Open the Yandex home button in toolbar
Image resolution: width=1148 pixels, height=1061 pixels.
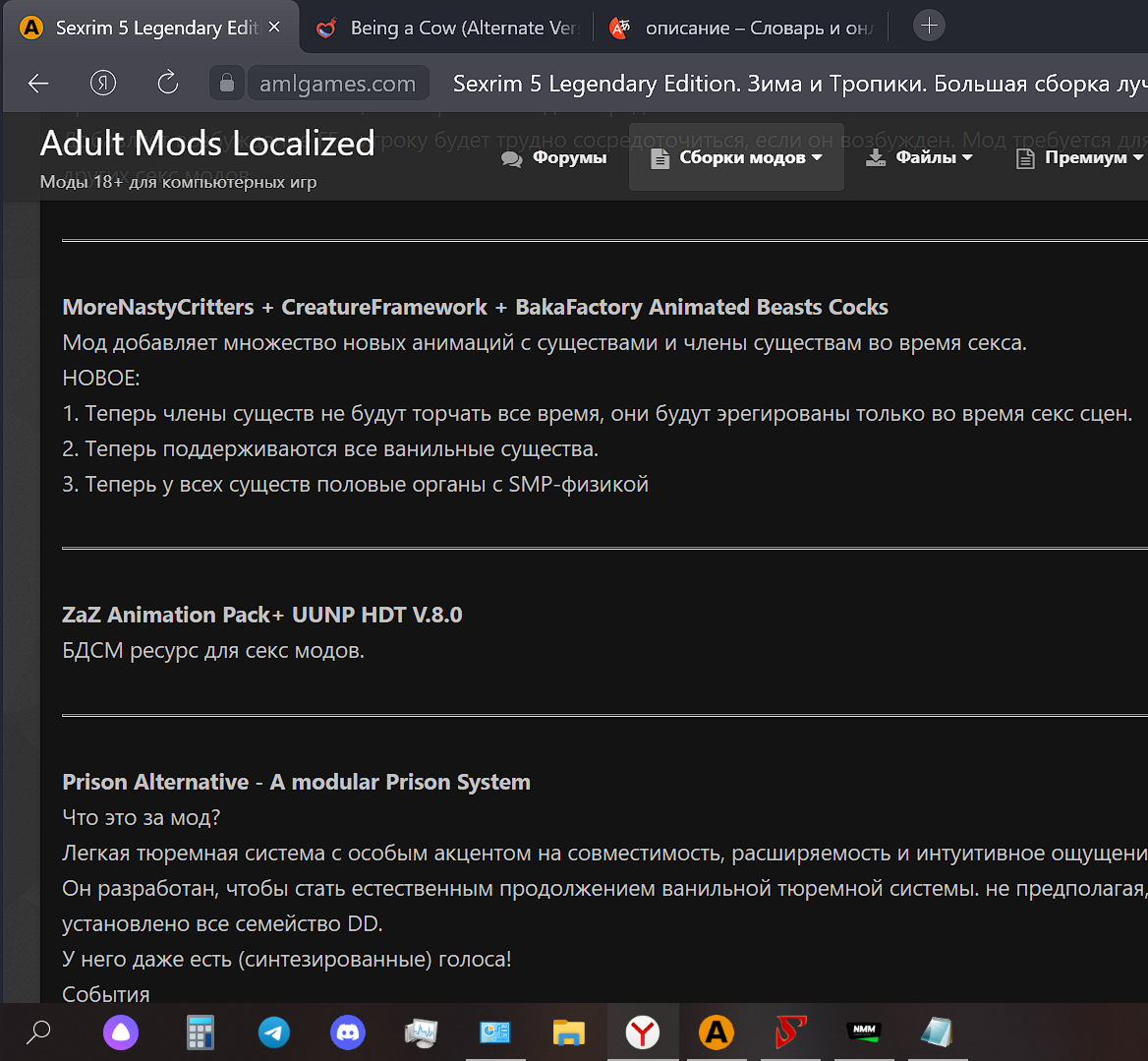[103, 84]
